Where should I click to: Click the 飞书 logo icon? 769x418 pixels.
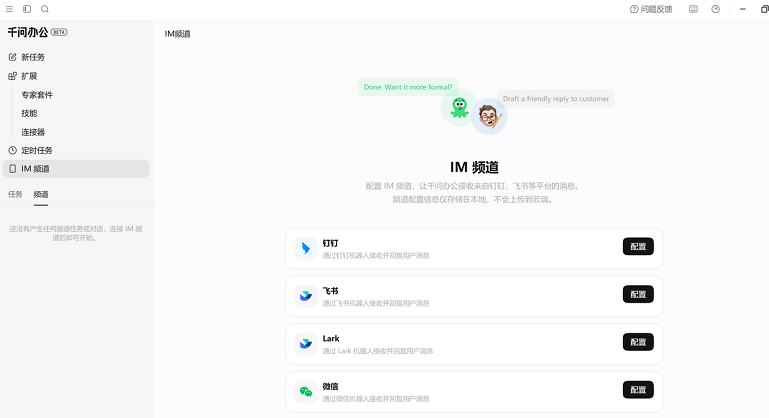pos(306,296)
